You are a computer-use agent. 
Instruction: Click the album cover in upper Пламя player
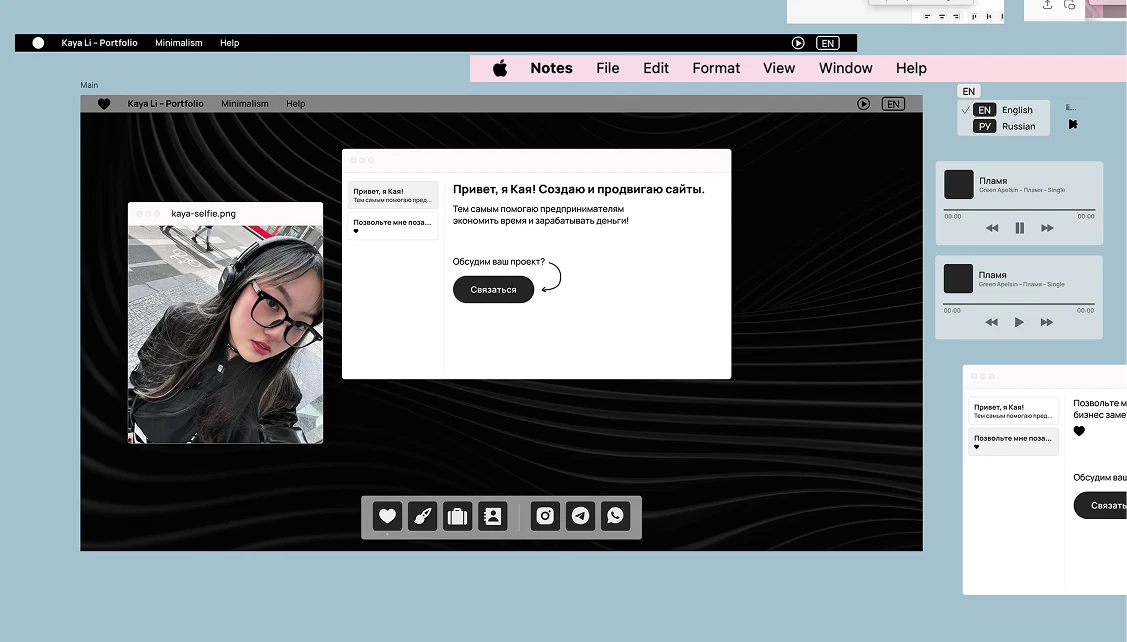coord(958,184)
